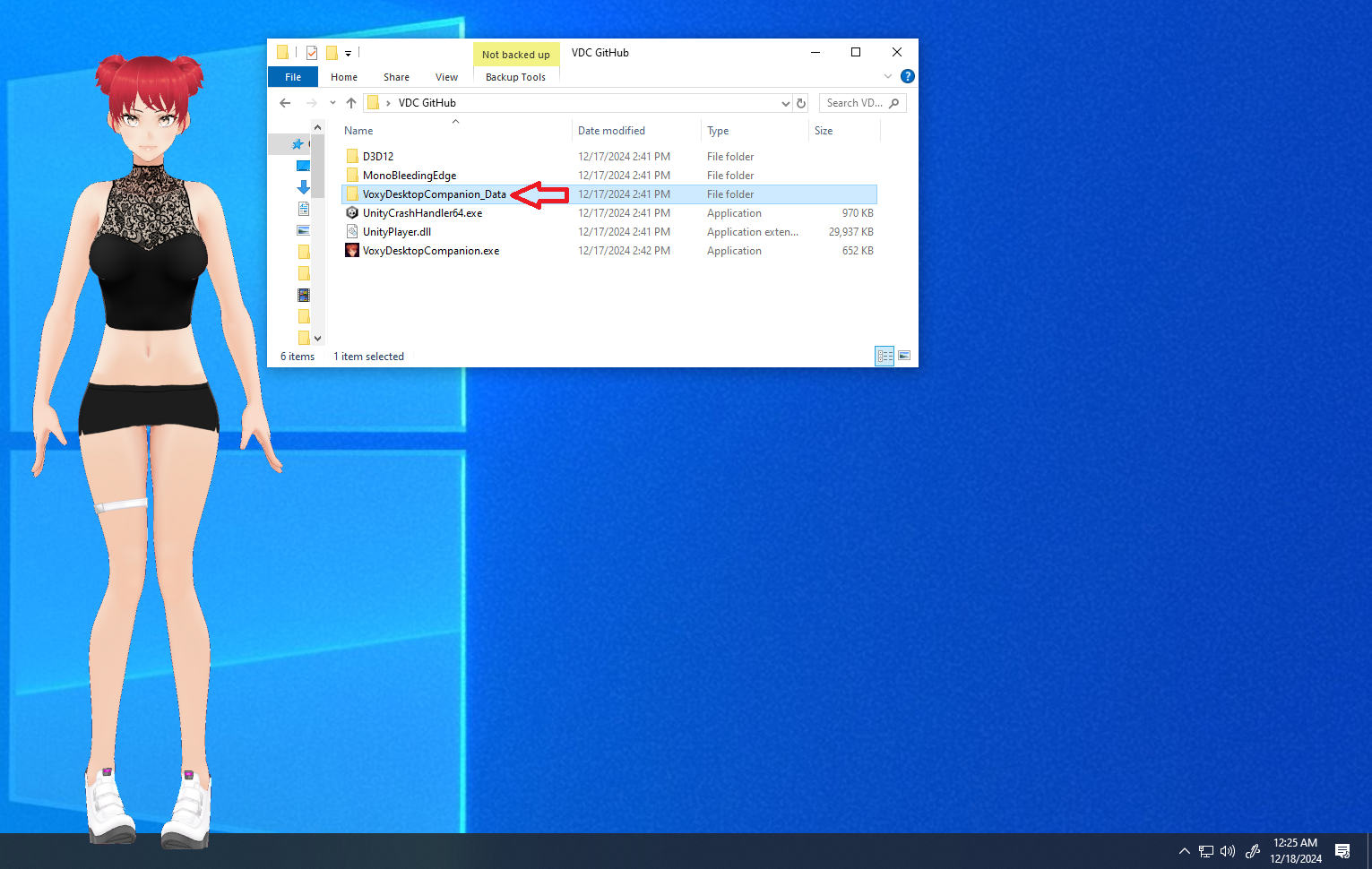Click Application exten... type cell
Screen dimensions: 1372x869
[x=753, y=232]
